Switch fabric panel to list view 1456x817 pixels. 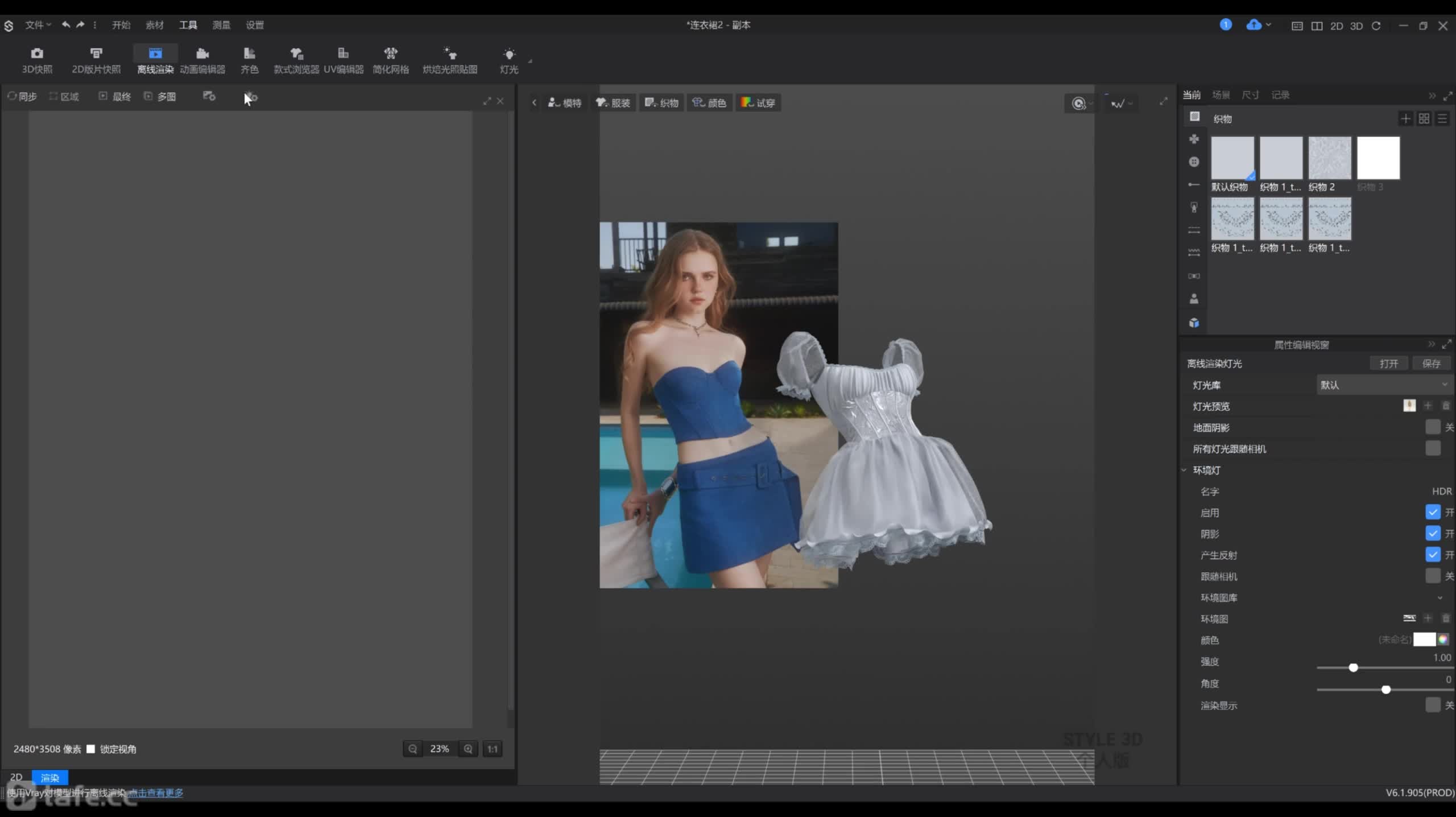[1442, 118]
